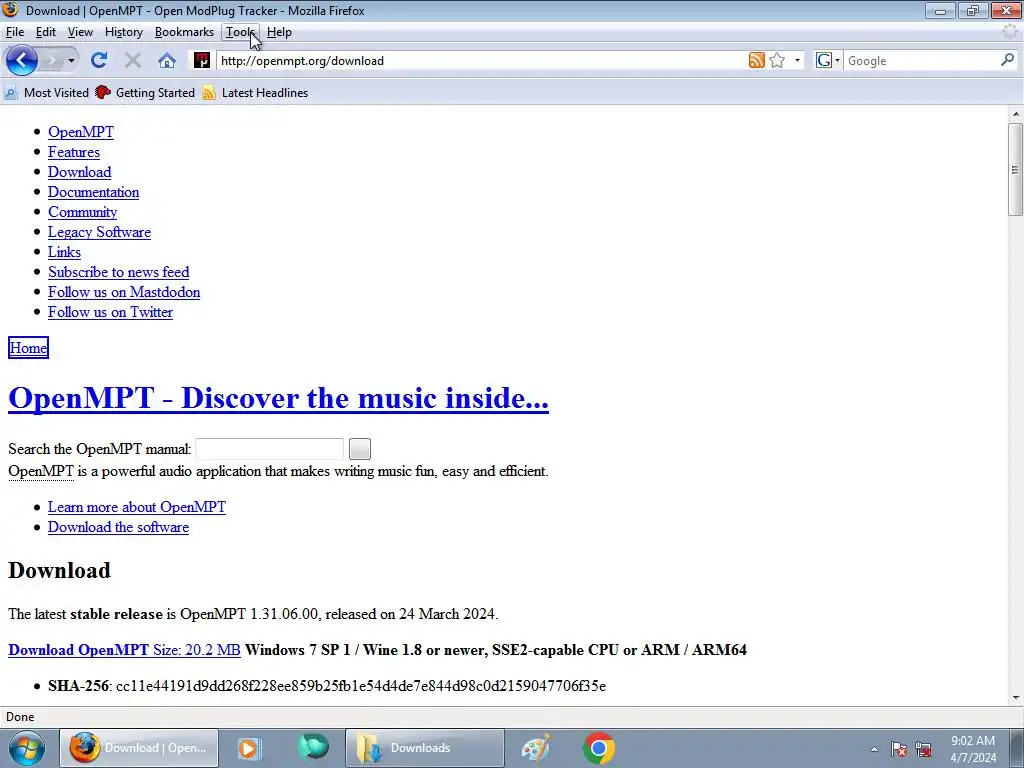Show hidden system tray icons
This screenshot has width=1024, height=768.
point(874,749)
